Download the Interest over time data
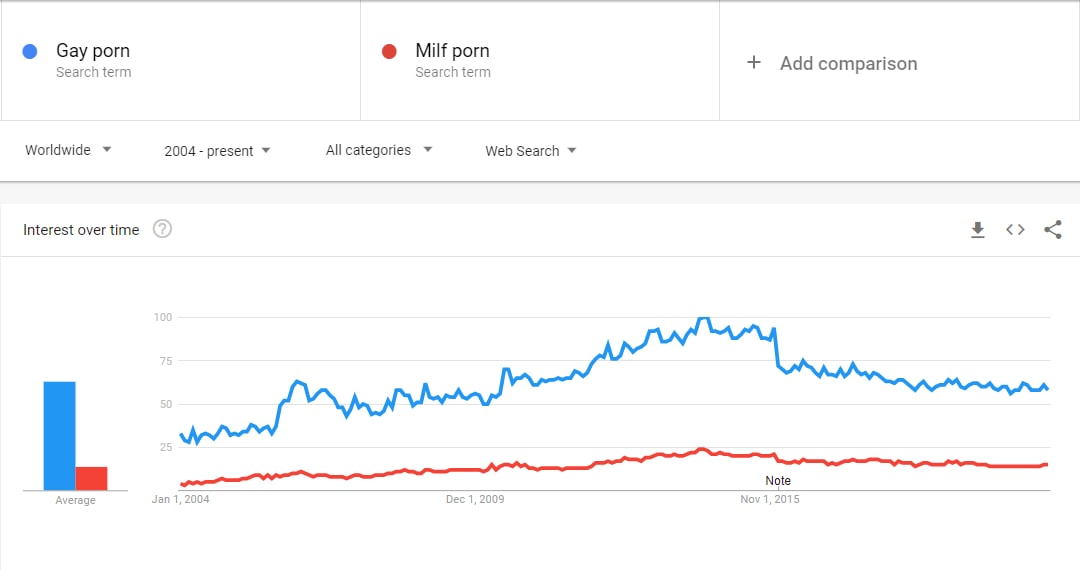The width and height of the screenshot is (1080, 570). click(977, 230)
